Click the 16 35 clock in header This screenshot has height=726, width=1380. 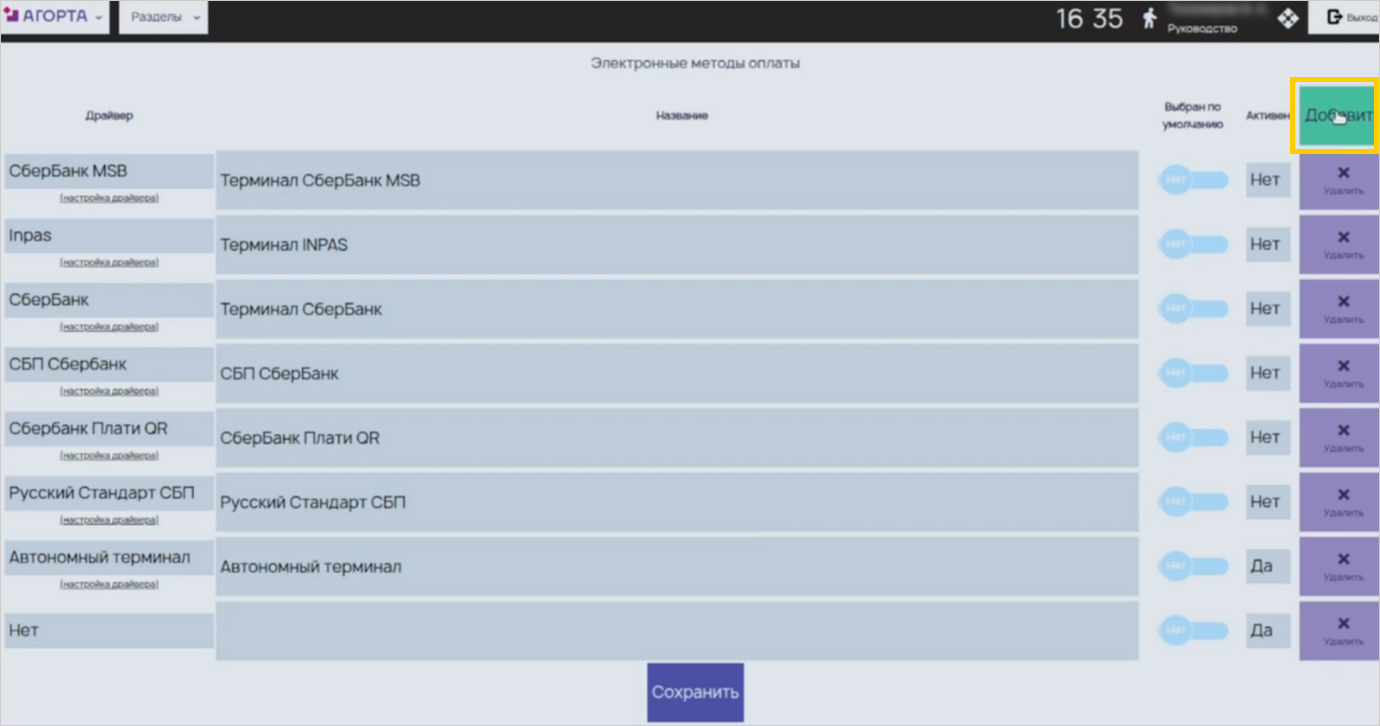pyautogui.click(x=1089, y=18)
